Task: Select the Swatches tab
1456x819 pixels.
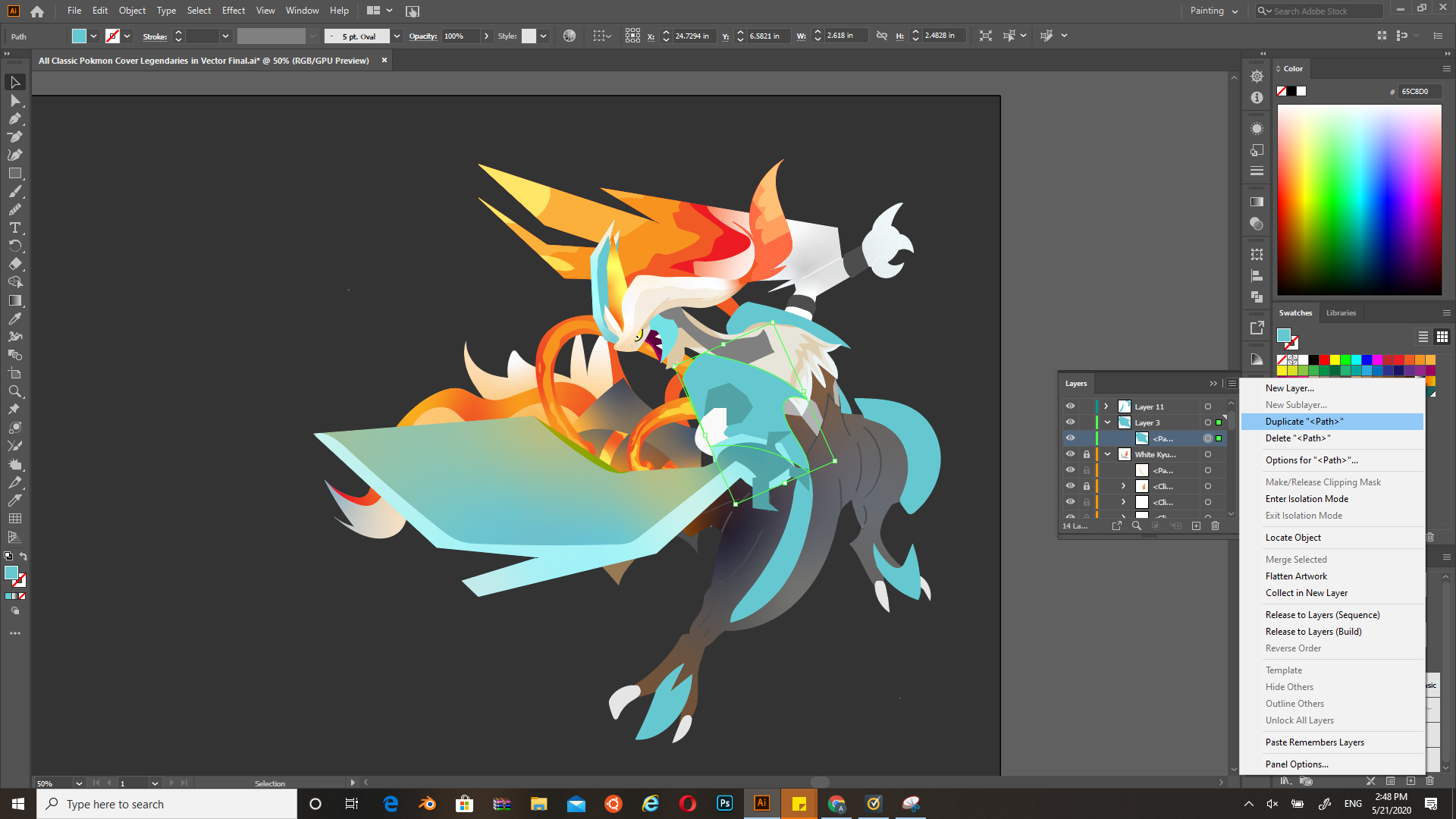Action: point(1295,312)
